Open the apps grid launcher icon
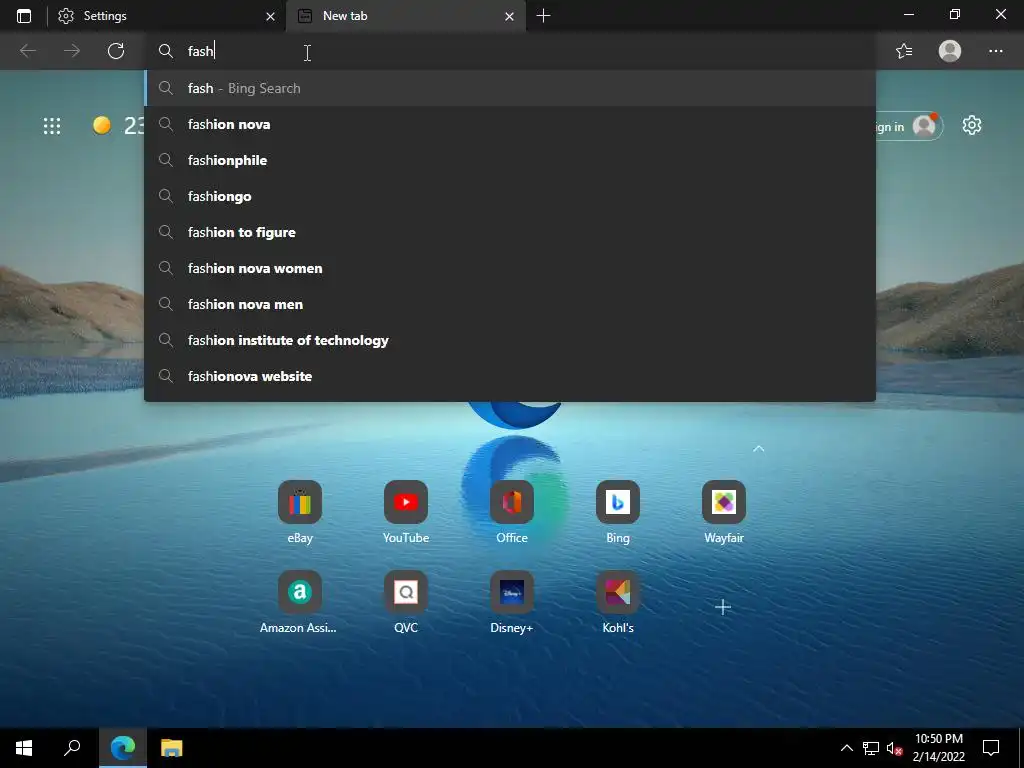Image resolution: width=1024 pixels, height=768 pixels. pos(52,125)
